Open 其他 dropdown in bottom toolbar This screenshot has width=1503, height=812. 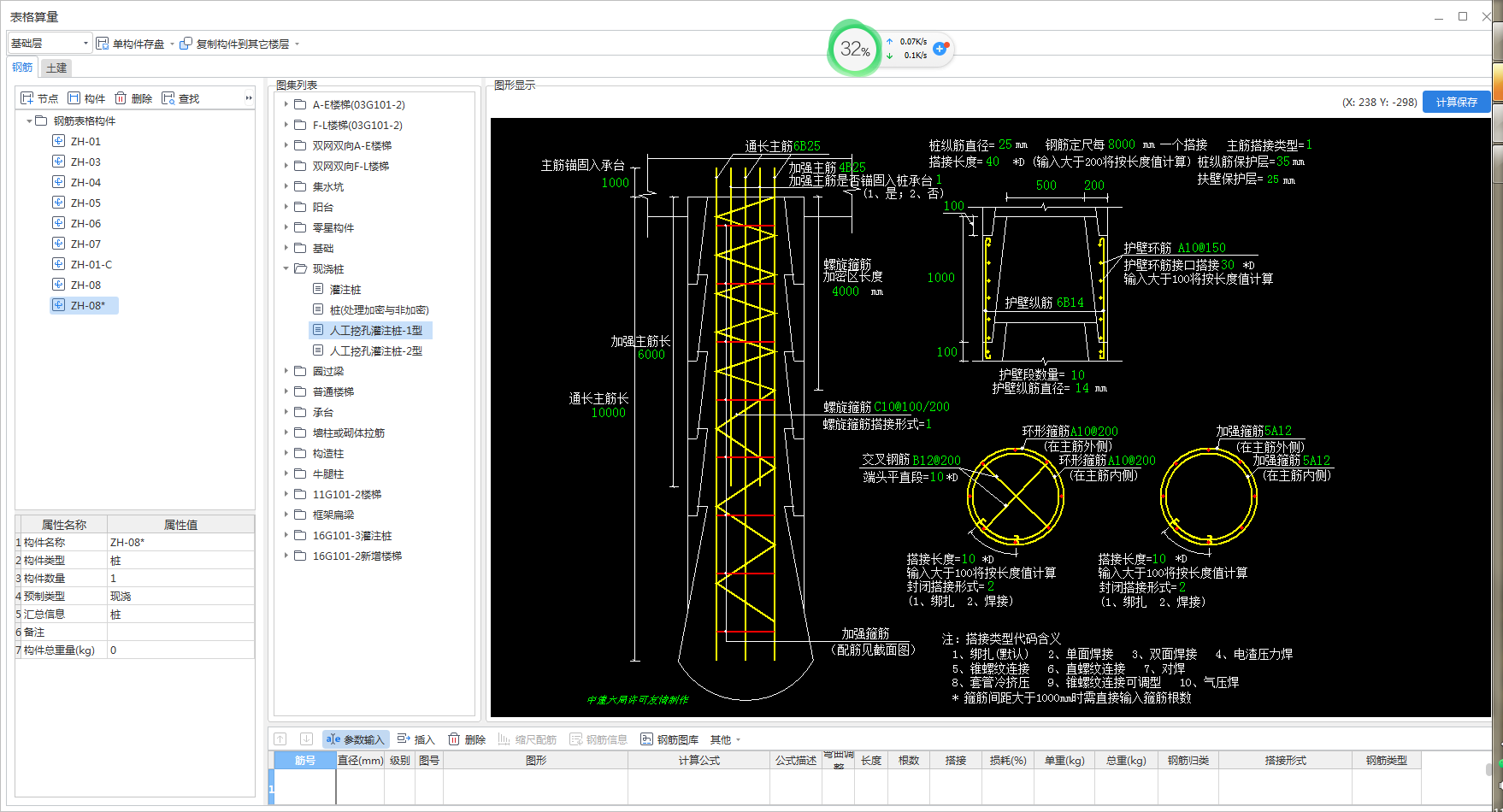pos(726,740)
